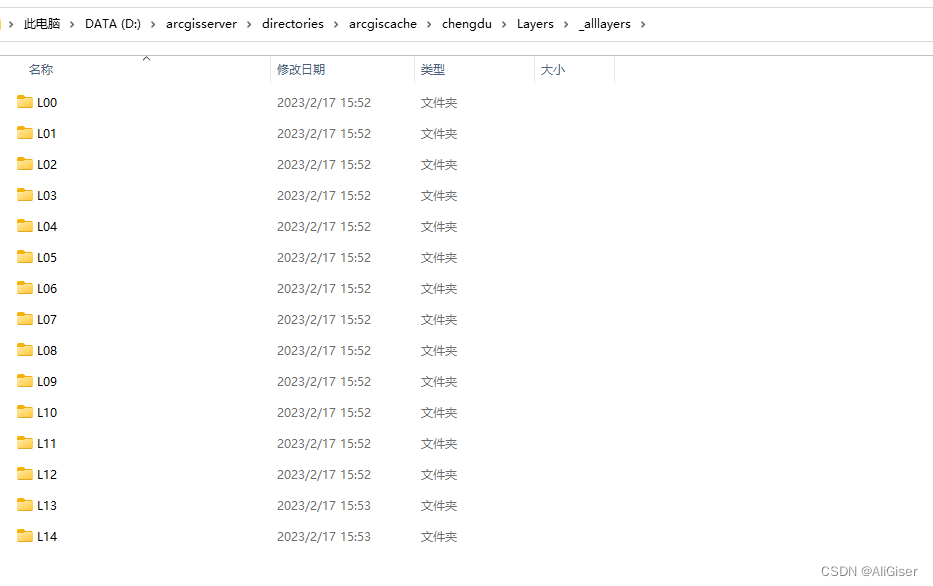Open the L10 folder icon
Image resolution: width=933 pixels, height=586 pixels.
coord(25,412)
